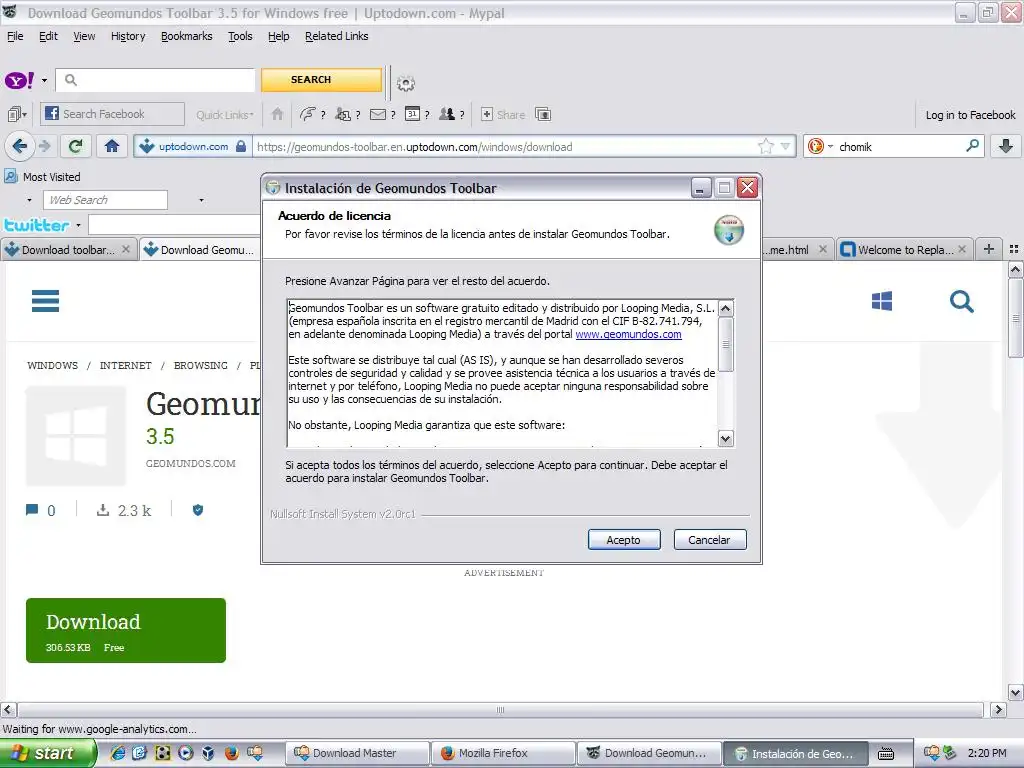Open the History menu
Viewport: 1024px width, 768px height.
(128, 37)
